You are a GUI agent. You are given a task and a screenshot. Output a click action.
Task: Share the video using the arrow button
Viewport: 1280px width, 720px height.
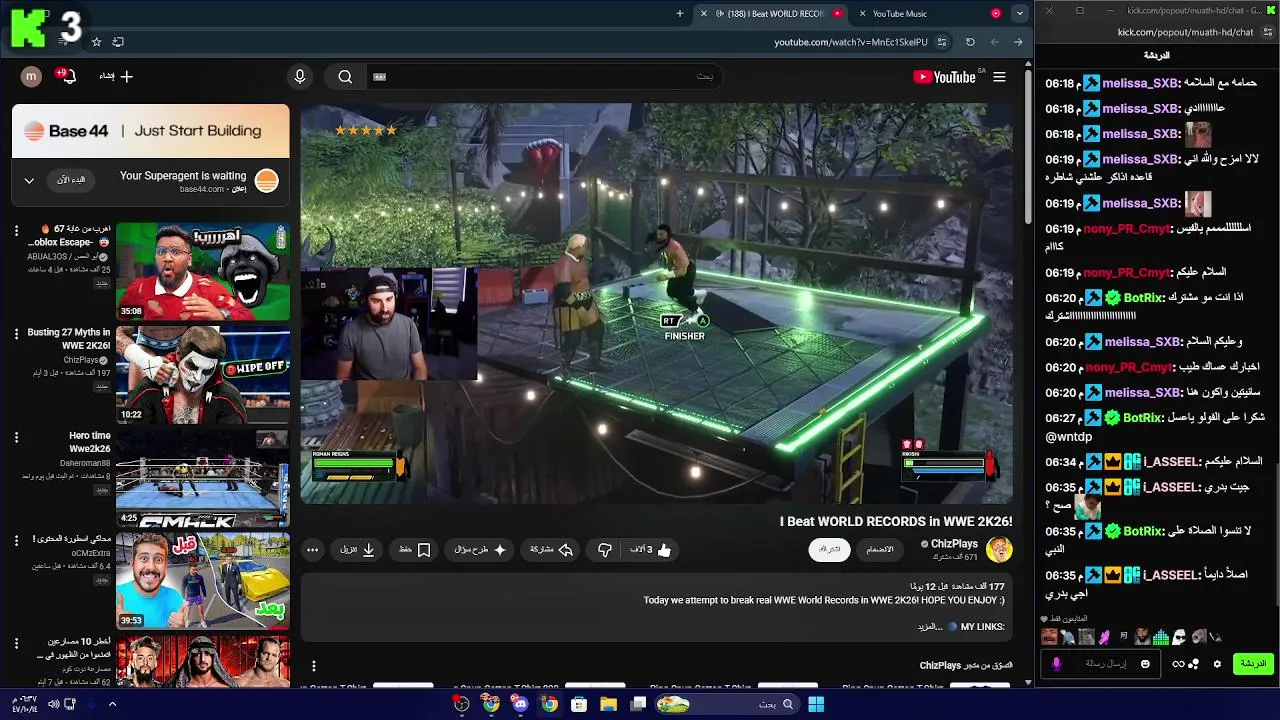[551, 550]
